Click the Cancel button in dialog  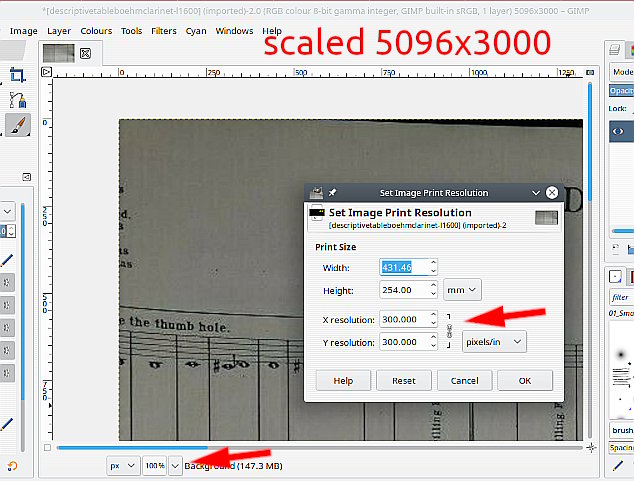click(465, 381)
